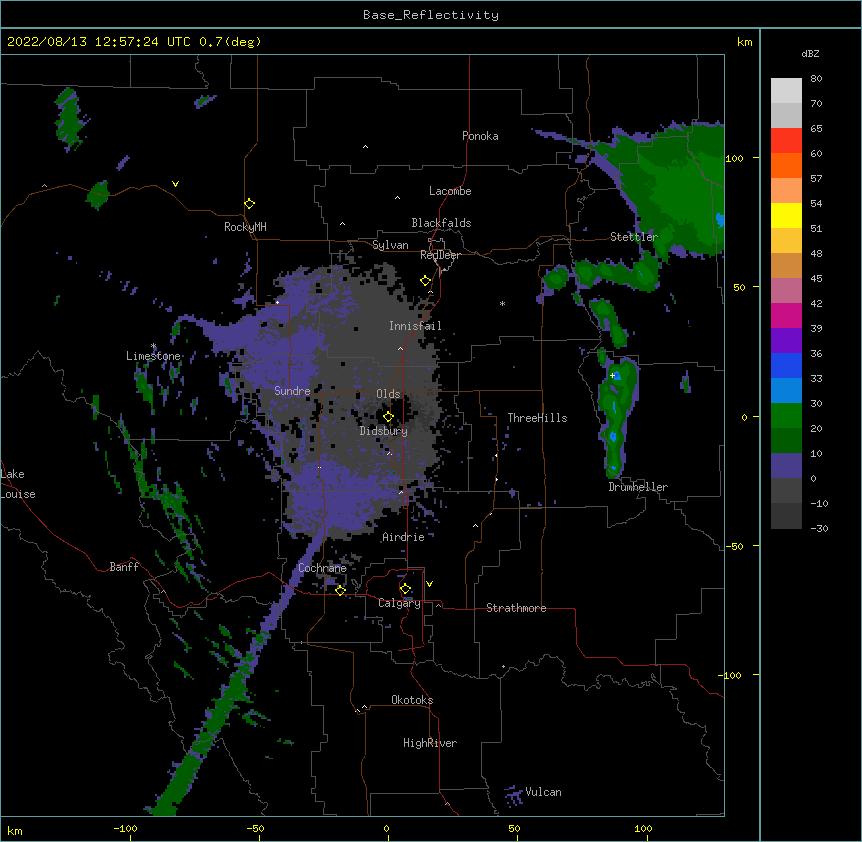Click the Banff town label
This screenshot has height=842, width=862.
[124, 567]
